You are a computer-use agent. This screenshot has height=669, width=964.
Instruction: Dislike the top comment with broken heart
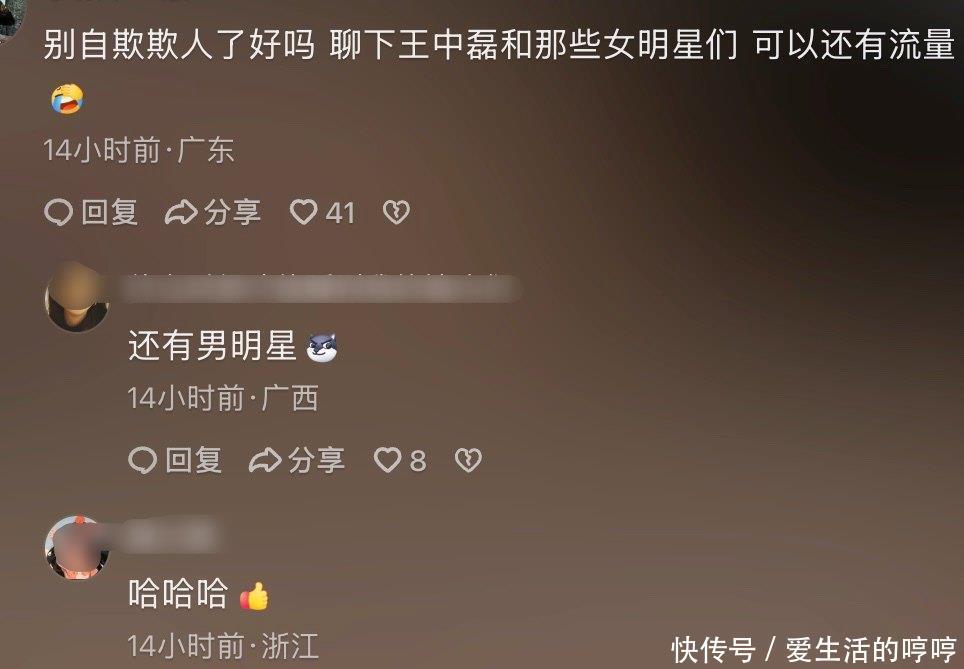397,212
